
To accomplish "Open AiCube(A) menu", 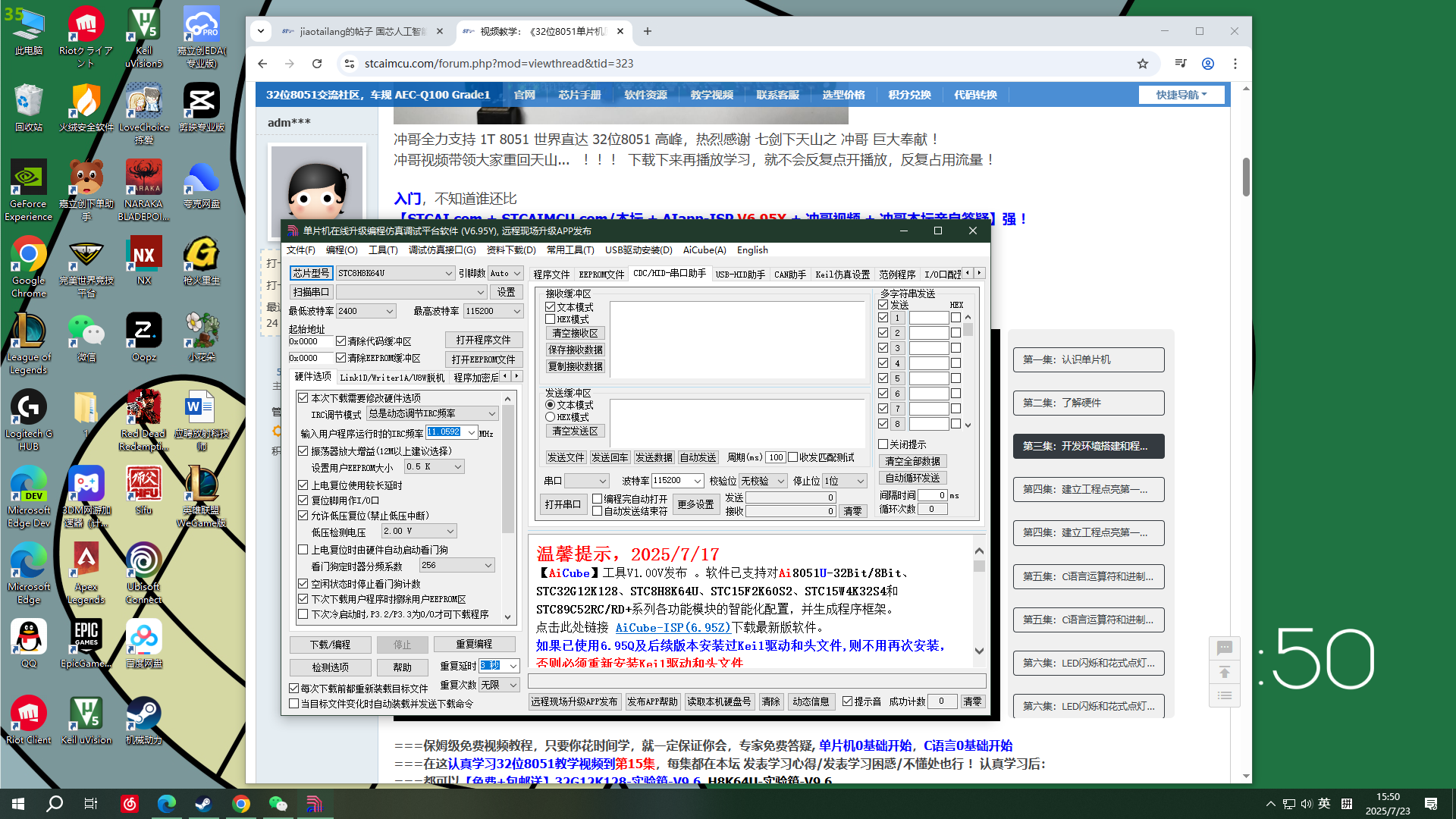I will pos(704,250).
